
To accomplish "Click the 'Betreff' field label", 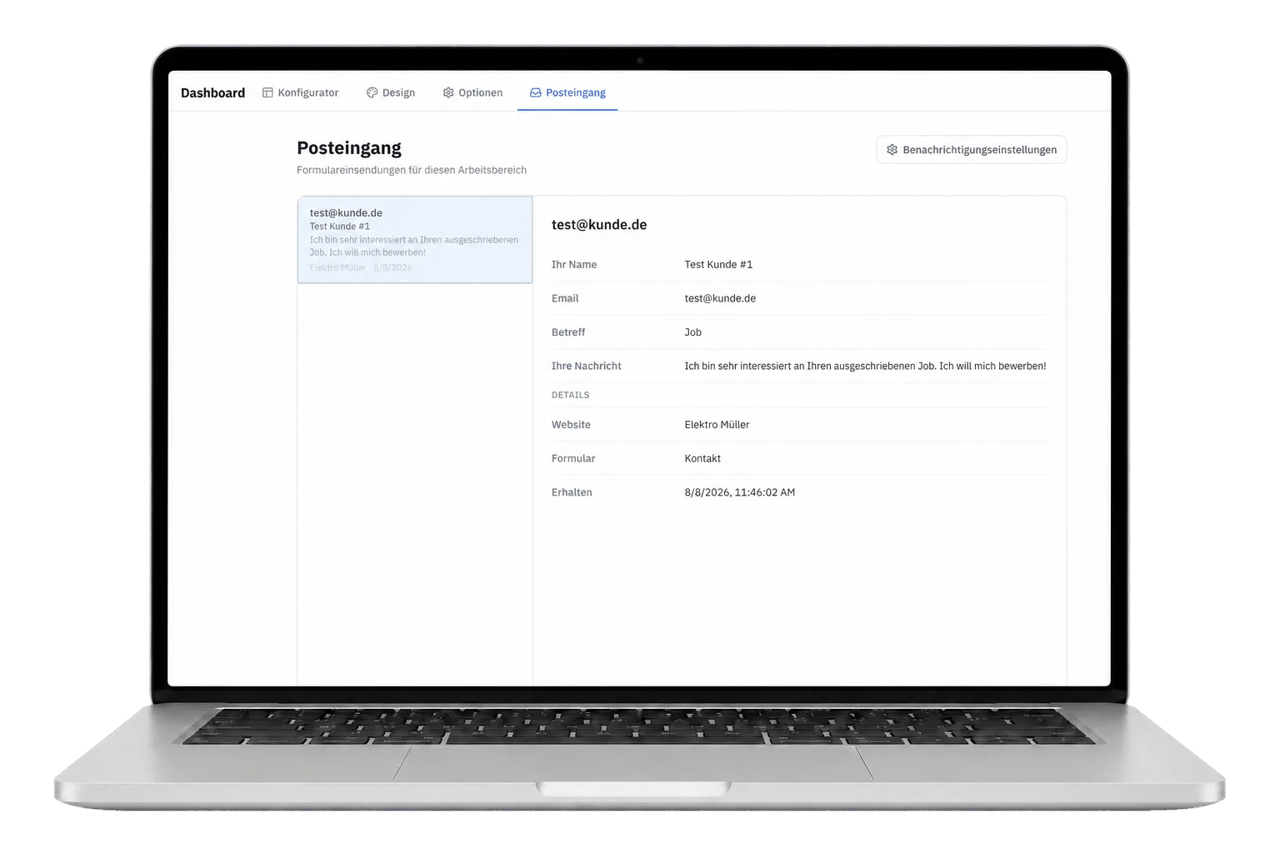I will 569,332.
